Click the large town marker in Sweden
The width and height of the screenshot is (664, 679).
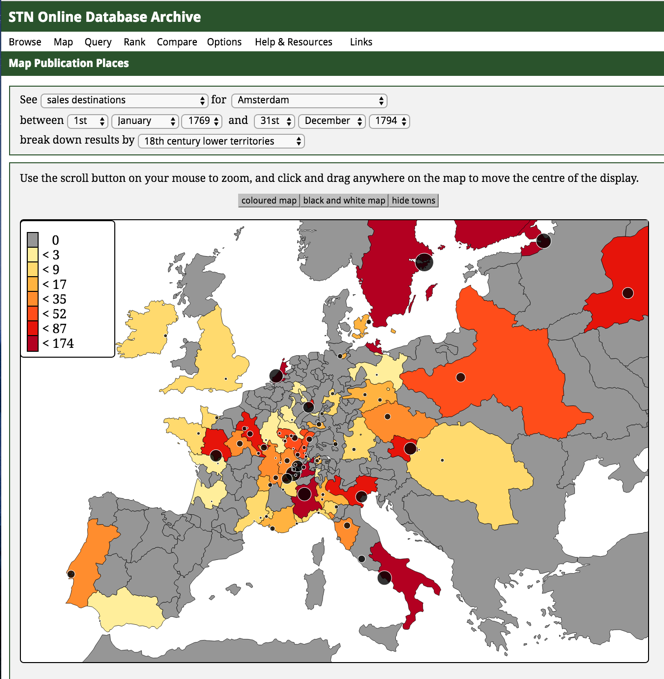click(x=423, y=262)
